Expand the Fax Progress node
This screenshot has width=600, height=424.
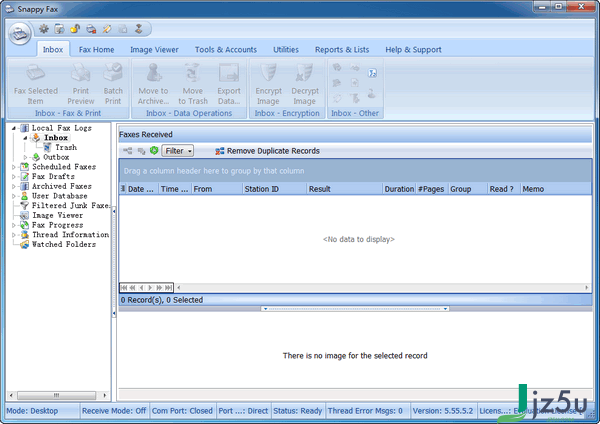point(14,225)
